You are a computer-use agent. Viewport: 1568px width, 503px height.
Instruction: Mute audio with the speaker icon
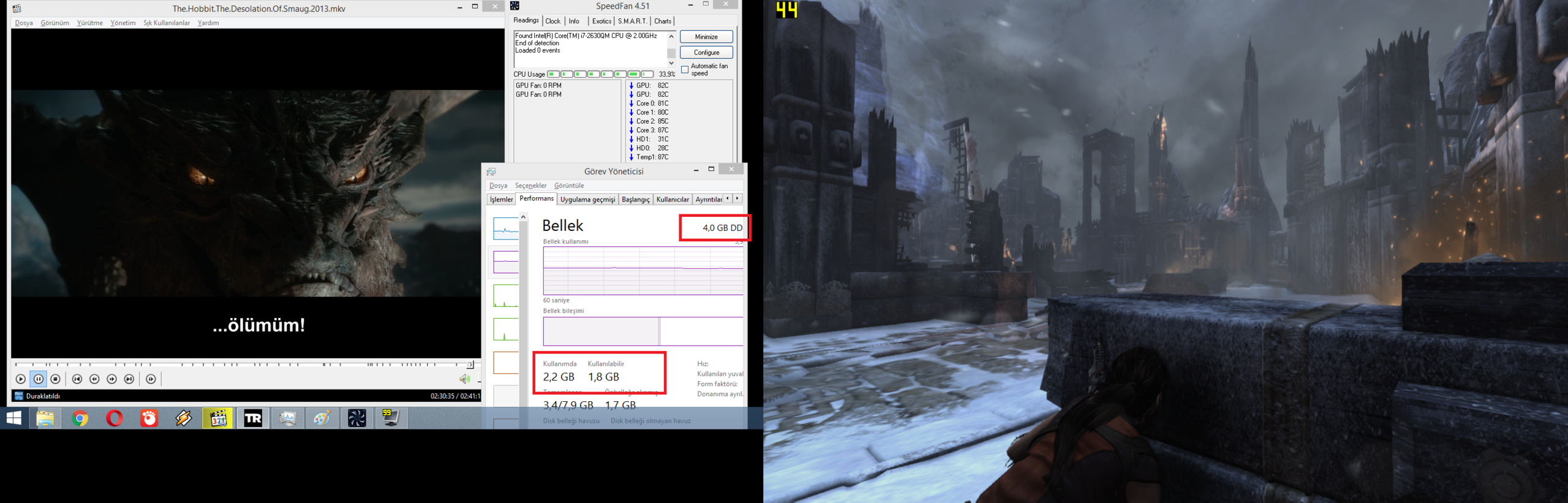coord(464,379)
